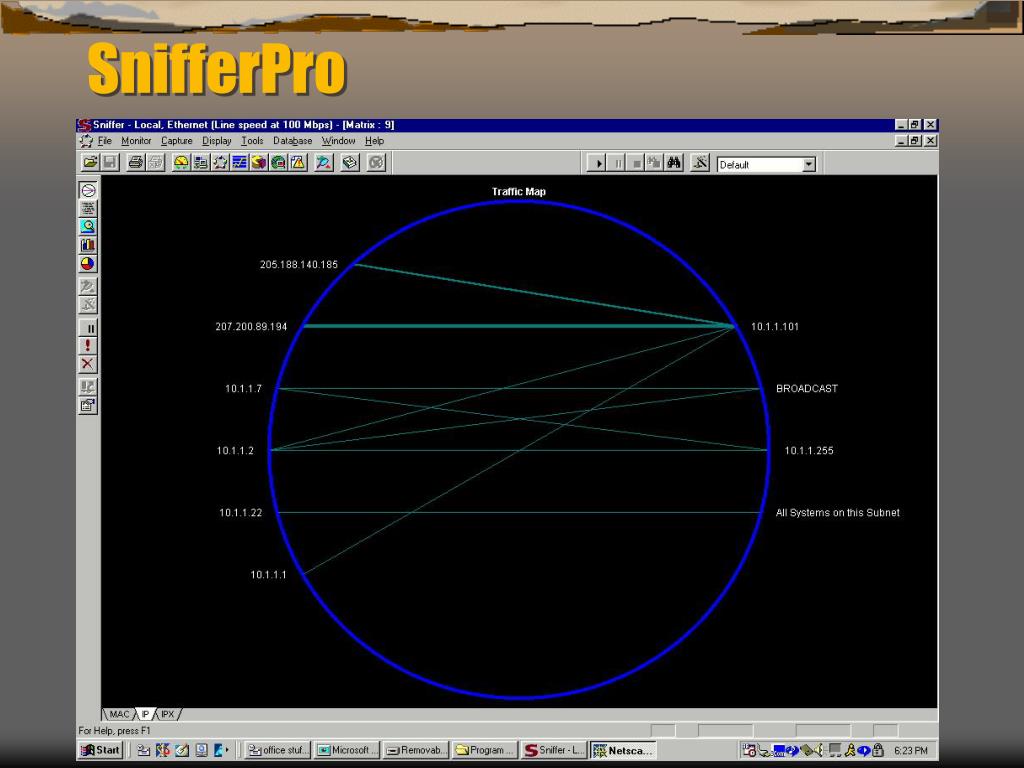Switch to the Removab taskbar window

416,750
